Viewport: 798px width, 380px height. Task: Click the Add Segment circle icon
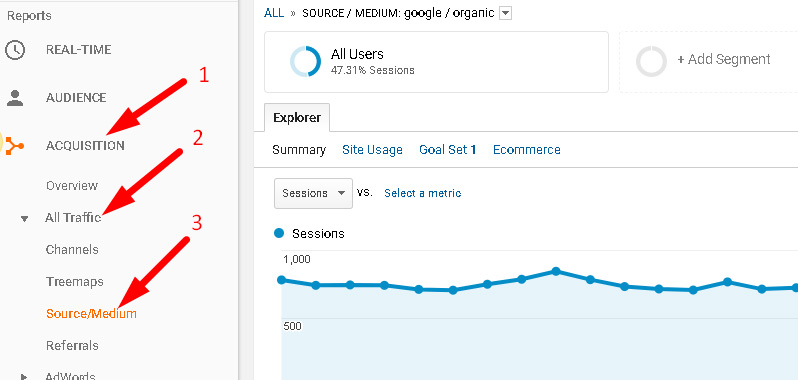[x=651, y=61]
